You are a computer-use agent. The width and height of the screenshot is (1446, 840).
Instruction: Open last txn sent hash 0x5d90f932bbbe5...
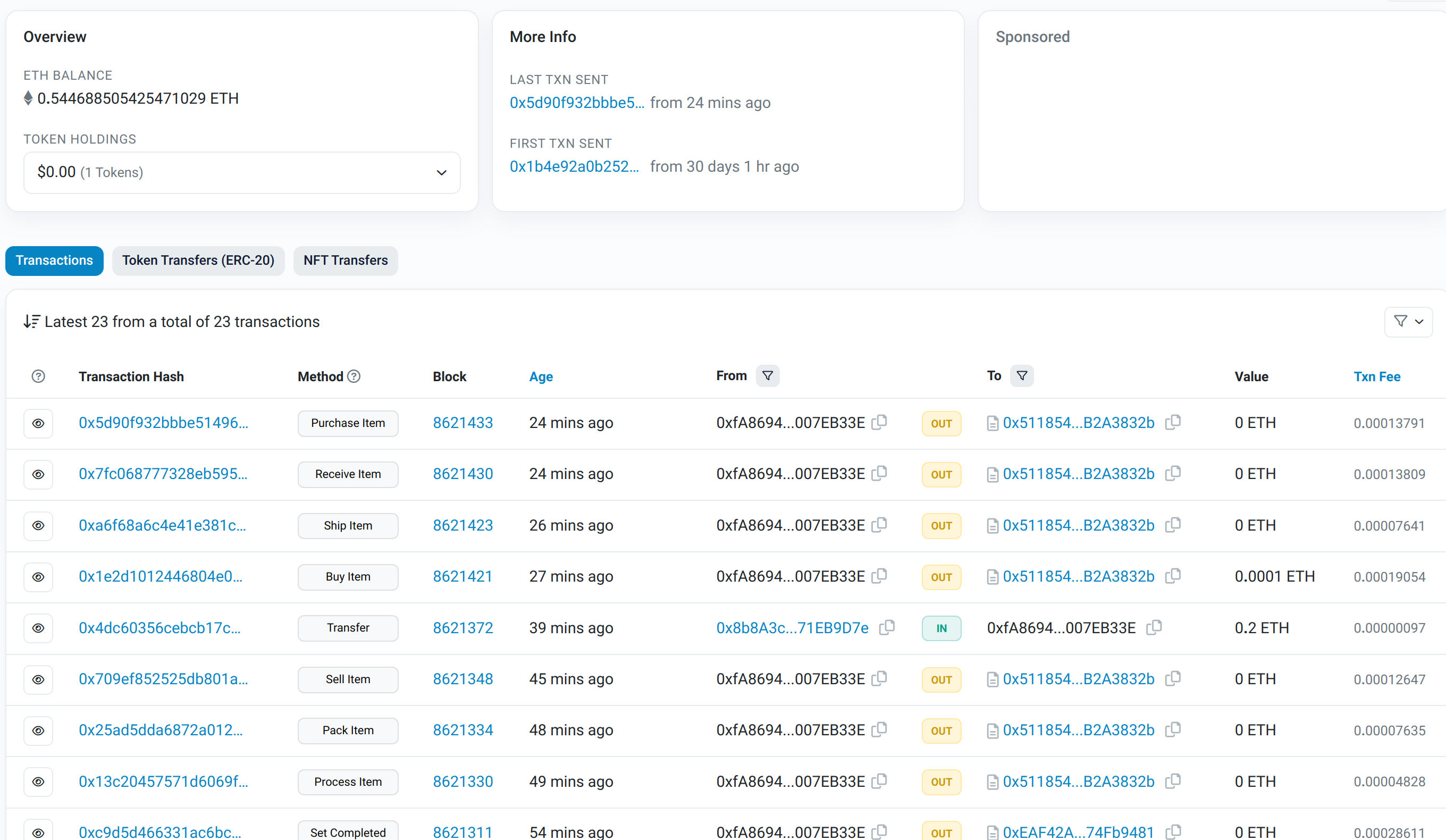pyautogui.click(x=576, y=103)
